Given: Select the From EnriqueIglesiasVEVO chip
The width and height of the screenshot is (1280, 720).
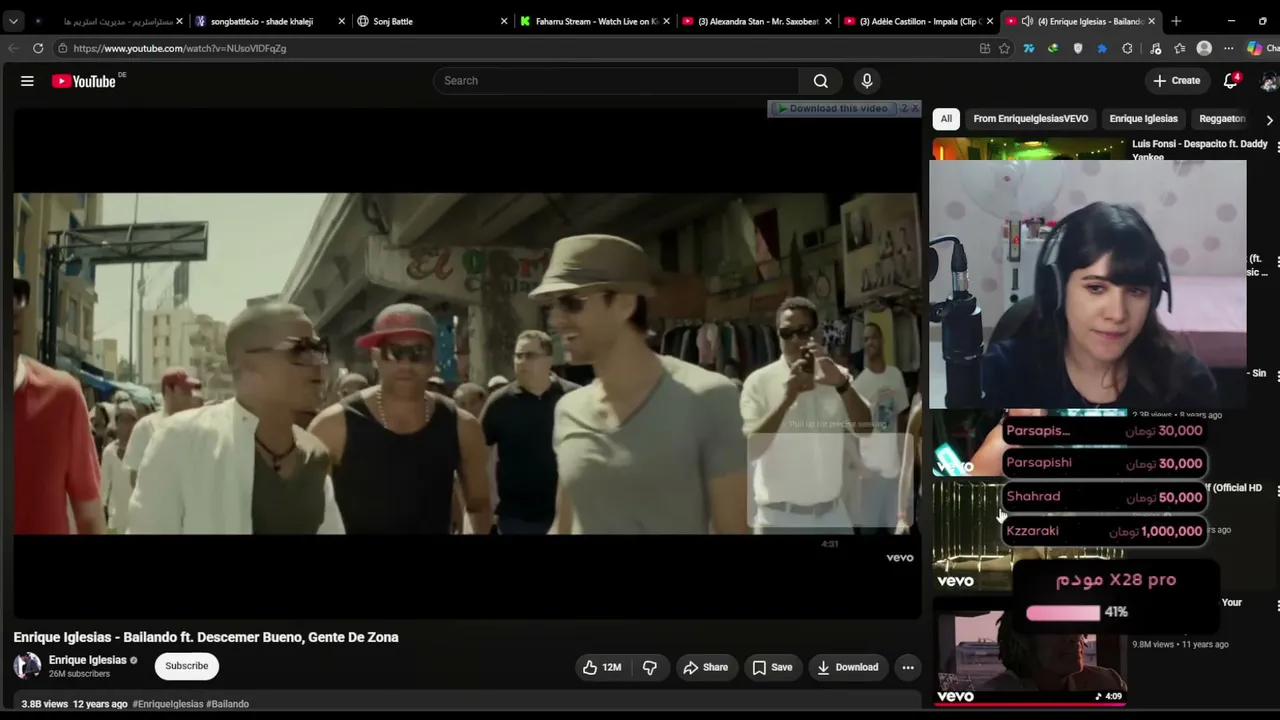Looking at the screenshot, I should (x=1031, y=119).
